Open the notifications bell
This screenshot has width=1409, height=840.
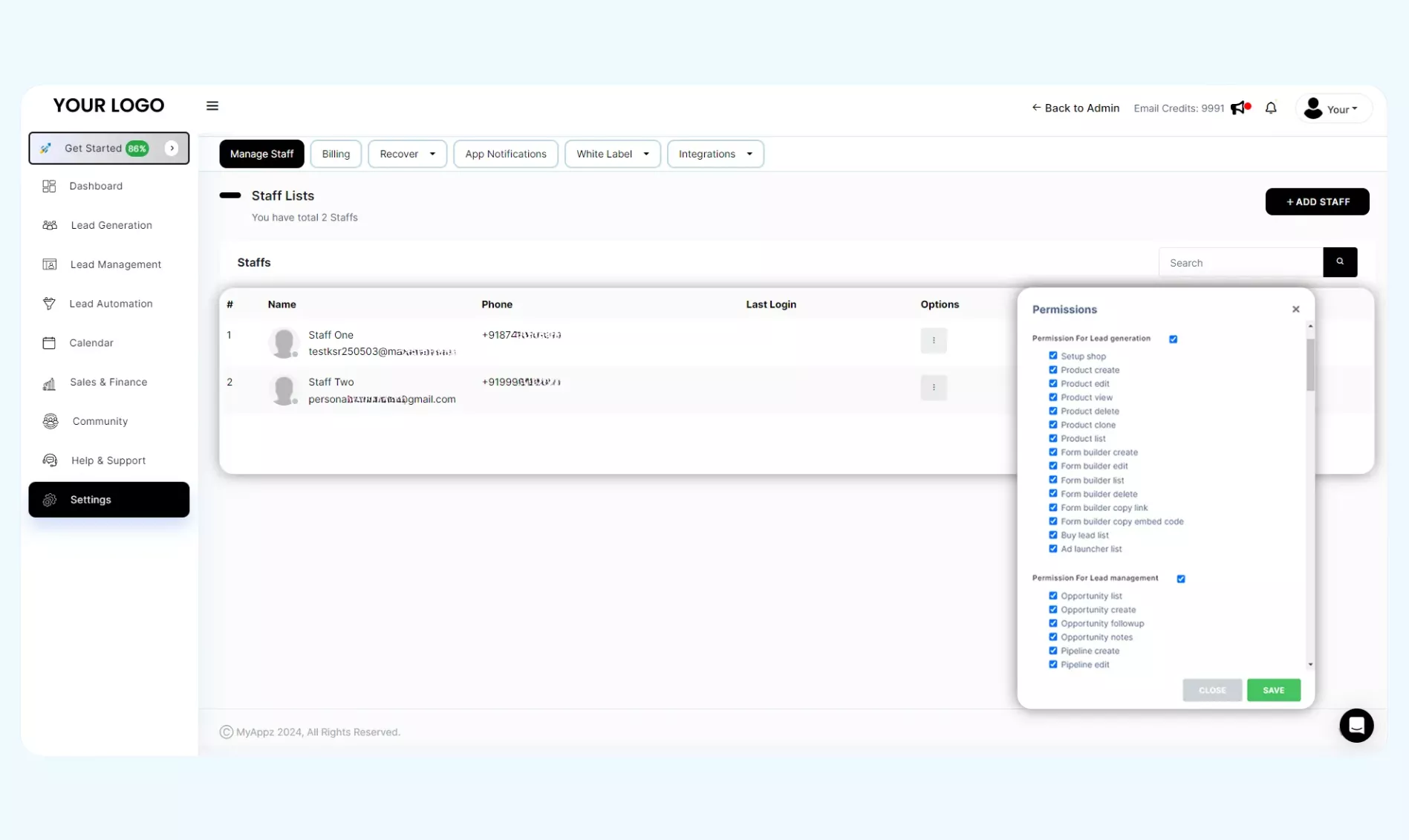click(1271, 108)
